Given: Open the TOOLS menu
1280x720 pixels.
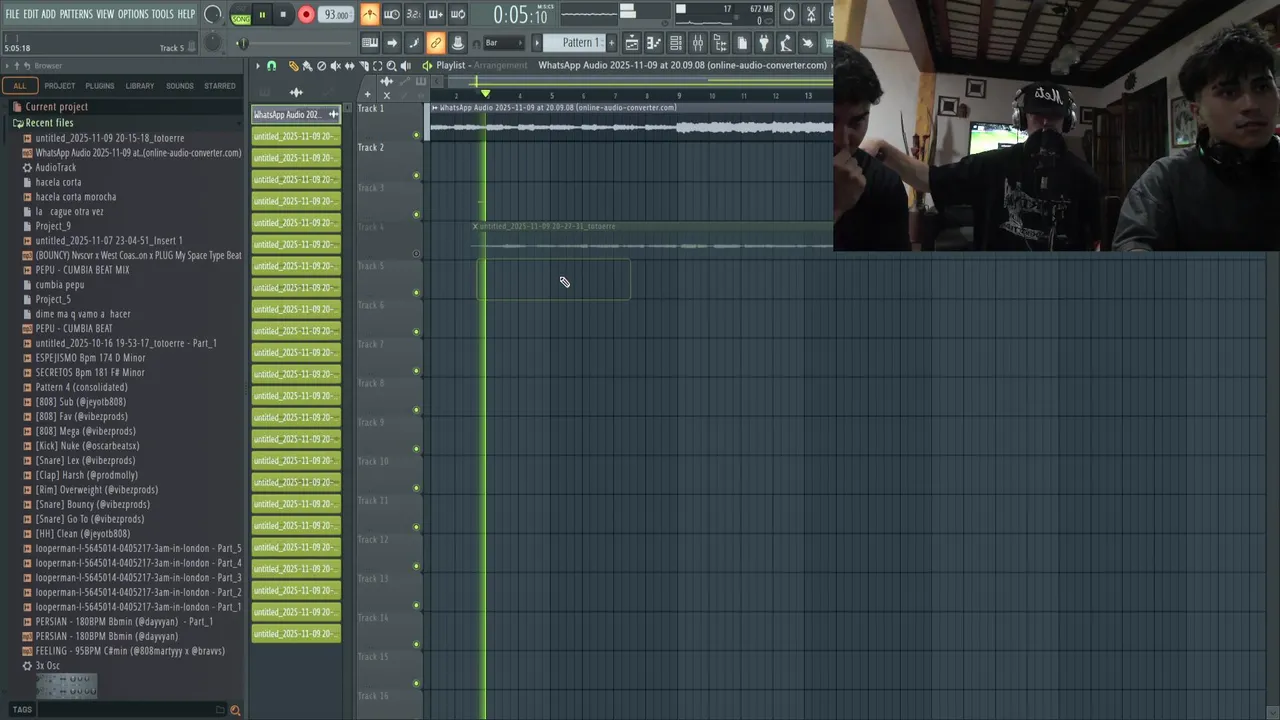Looking at the screenshot, I should 162,14.
